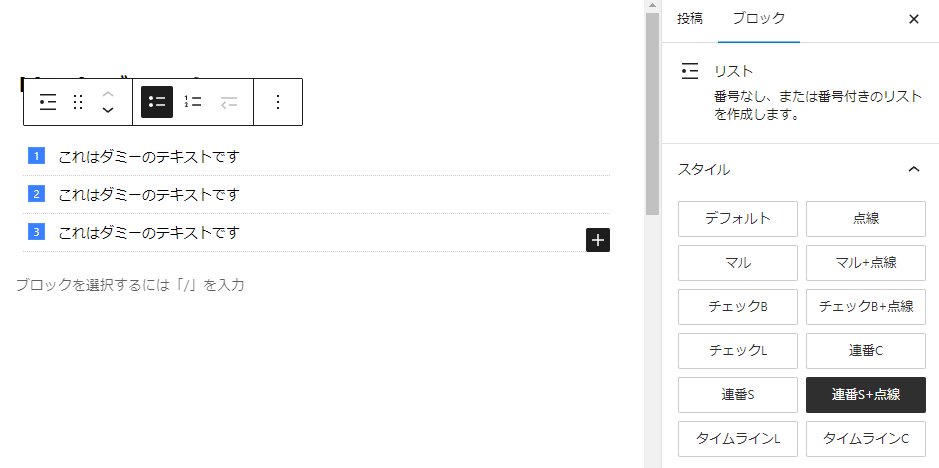939x468 pixels.
Task: Collapse the スタイル panel chevron
Action: 913,170
